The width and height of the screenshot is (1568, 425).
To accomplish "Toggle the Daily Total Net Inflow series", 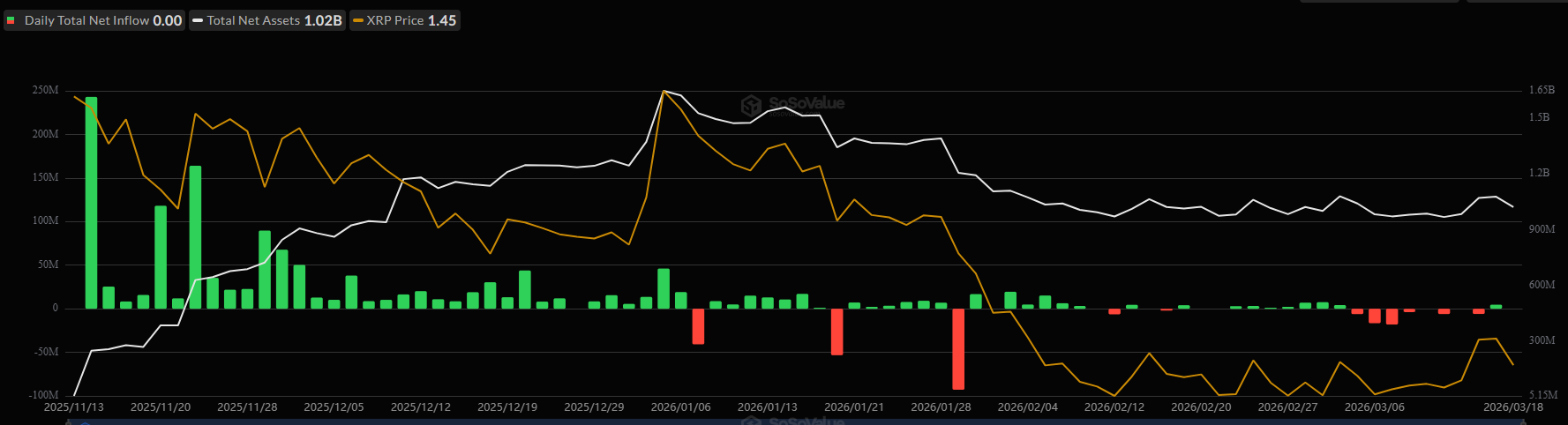I will tap(102, 20).
